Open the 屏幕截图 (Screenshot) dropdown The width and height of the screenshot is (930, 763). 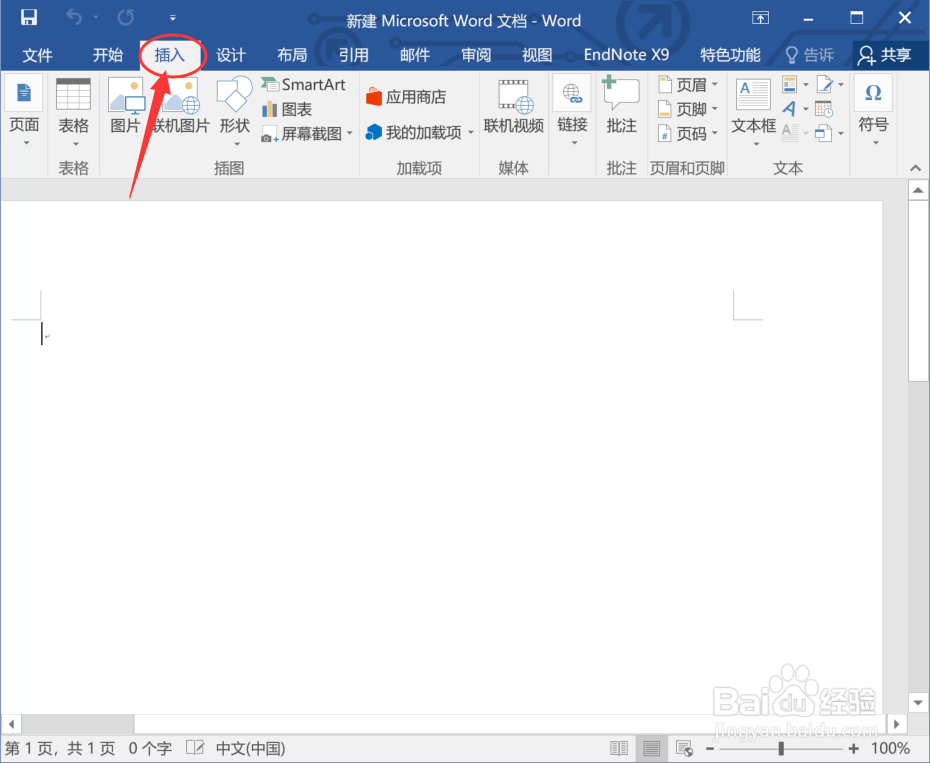click(x=307, y=134)
